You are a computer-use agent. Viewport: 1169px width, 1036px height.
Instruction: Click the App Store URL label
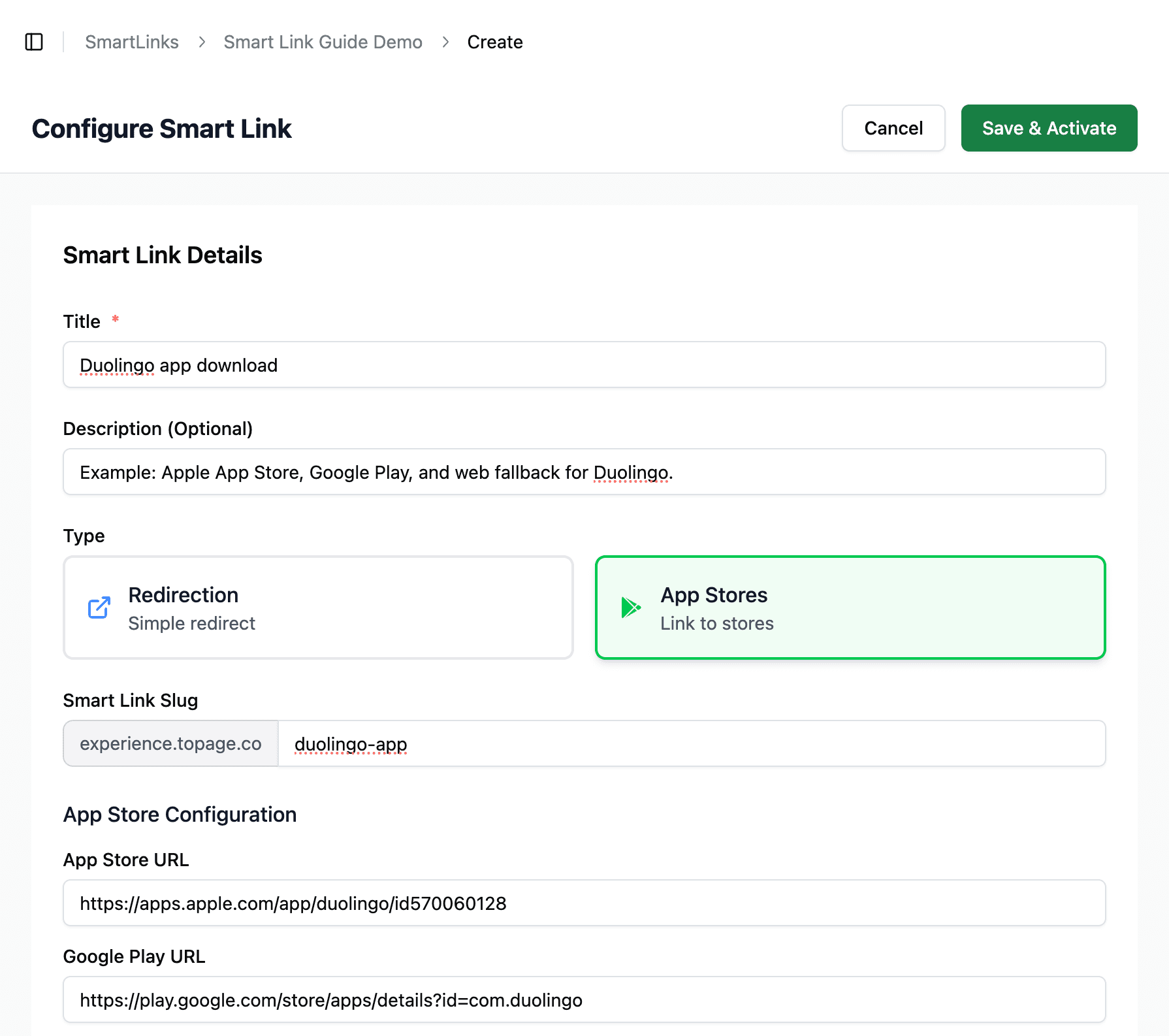126,860
